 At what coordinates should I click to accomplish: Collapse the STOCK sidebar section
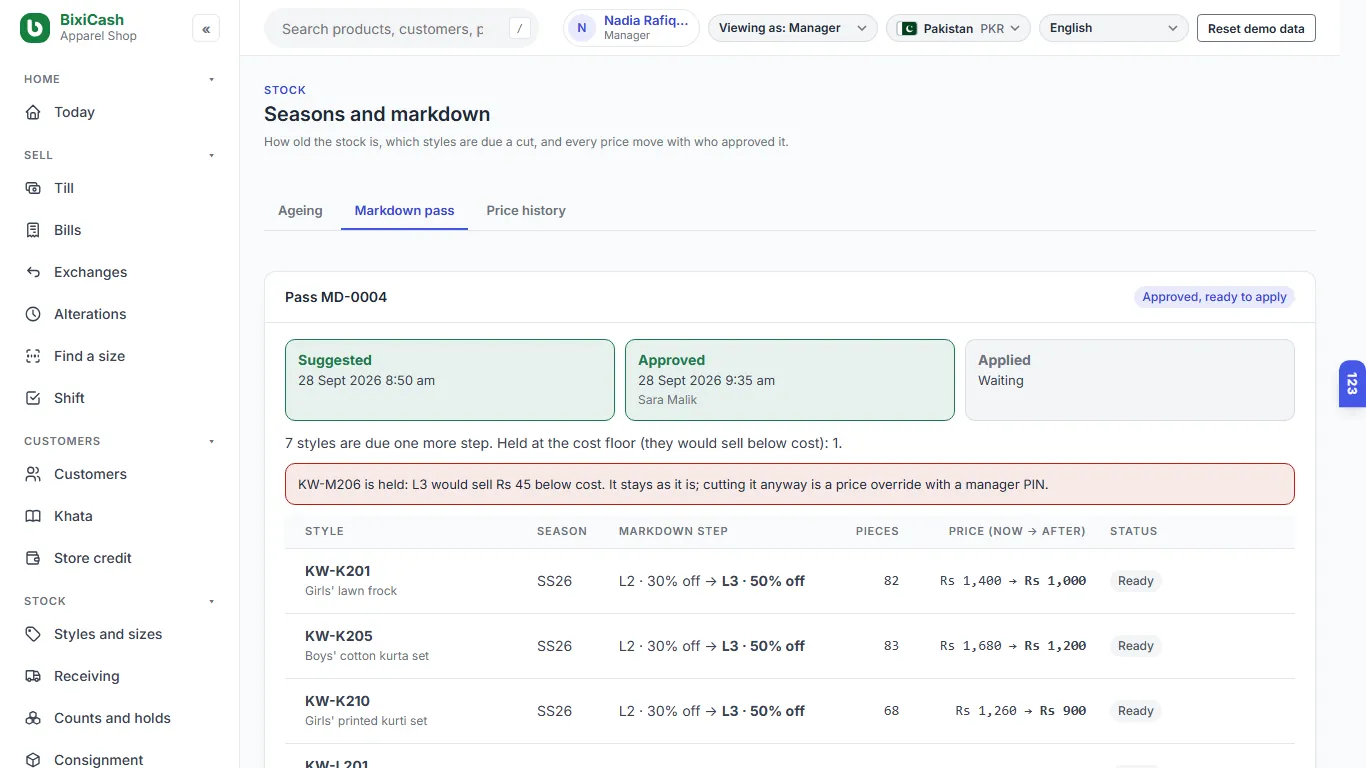[x=211, y=601]
